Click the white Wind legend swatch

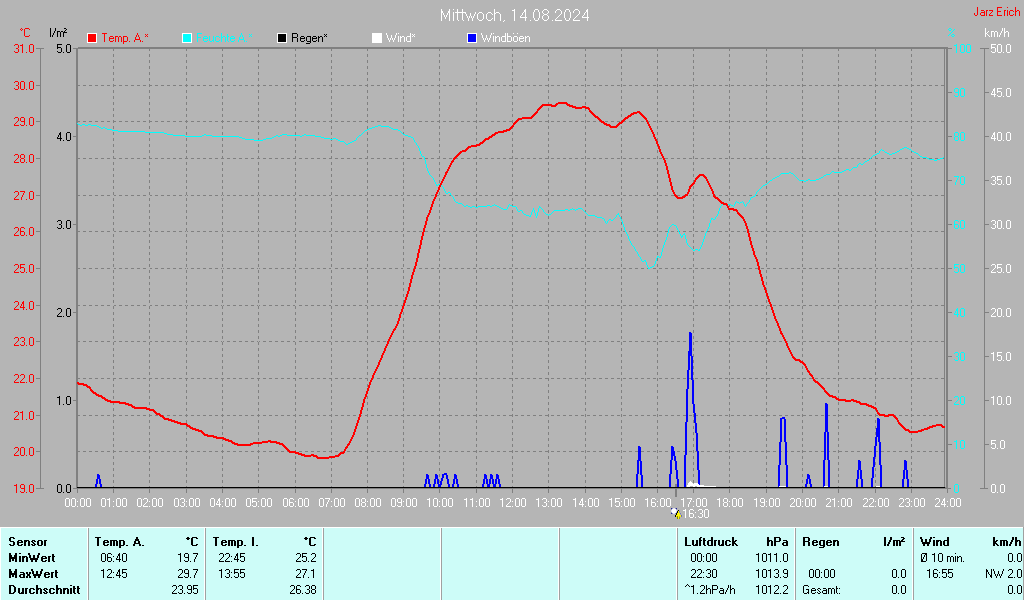377,38
